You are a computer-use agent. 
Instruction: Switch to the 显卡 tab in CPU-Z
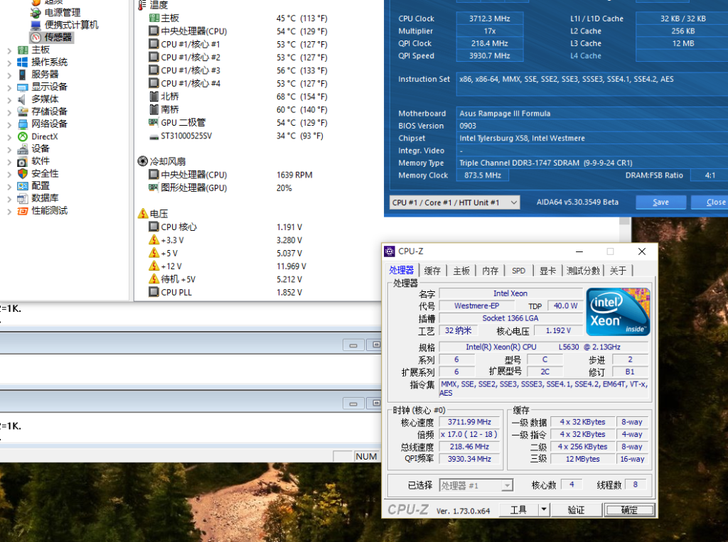tap(548, 271)
